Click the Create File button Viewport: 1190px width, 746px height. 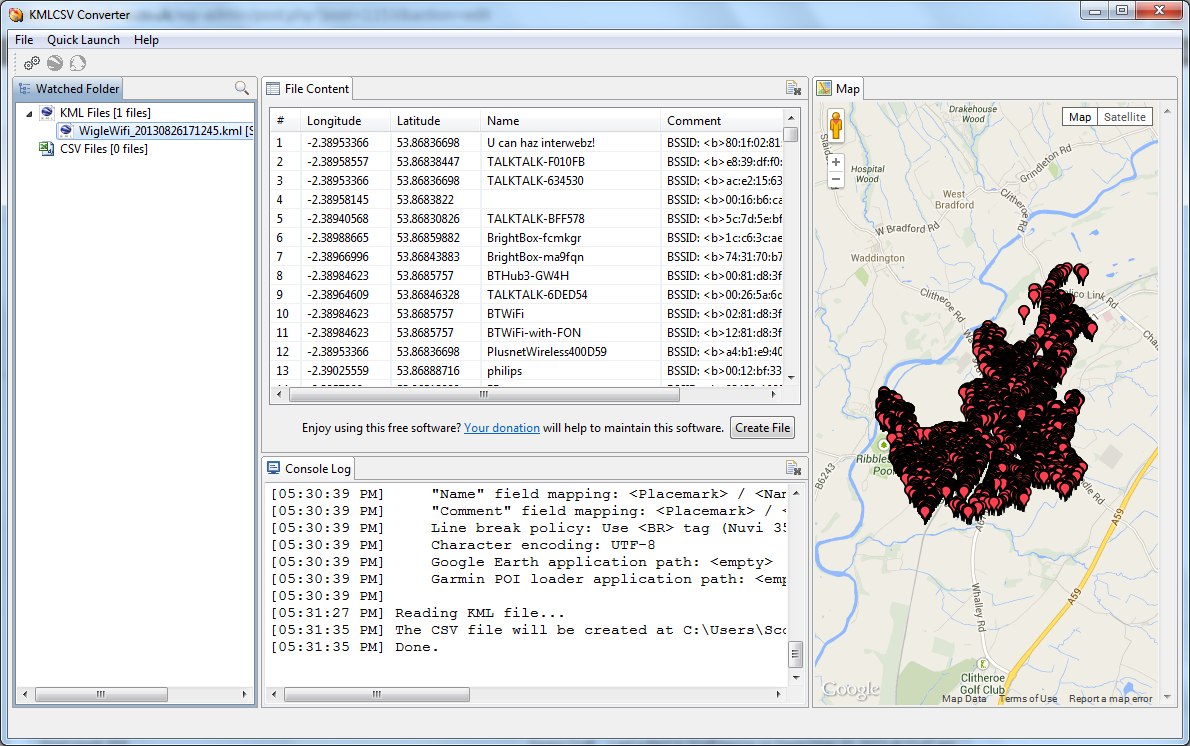tap(763, 428)
